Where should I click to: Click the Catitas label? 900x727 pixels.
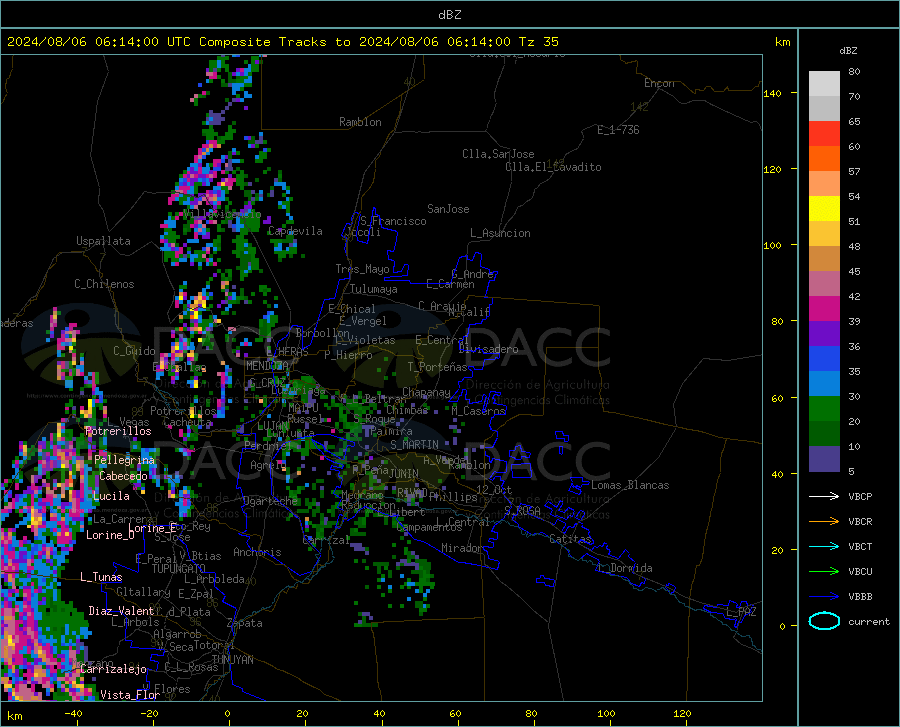(x=571, y=539)
